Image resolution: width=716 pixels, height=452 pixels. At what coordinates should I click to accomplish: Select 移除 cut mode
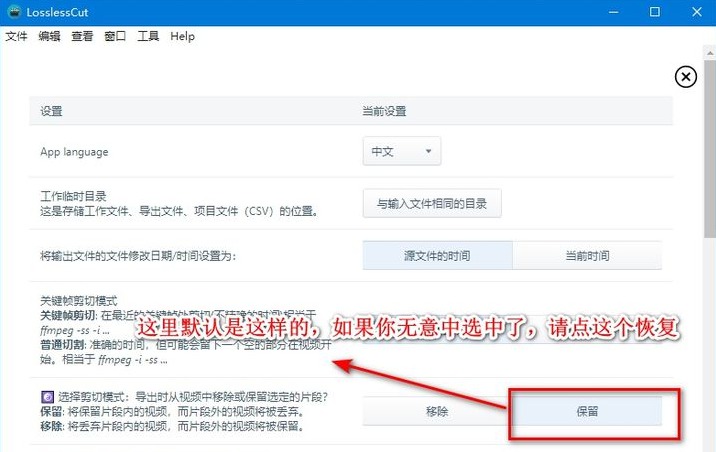pyautogui.click(x=437, y=411)
